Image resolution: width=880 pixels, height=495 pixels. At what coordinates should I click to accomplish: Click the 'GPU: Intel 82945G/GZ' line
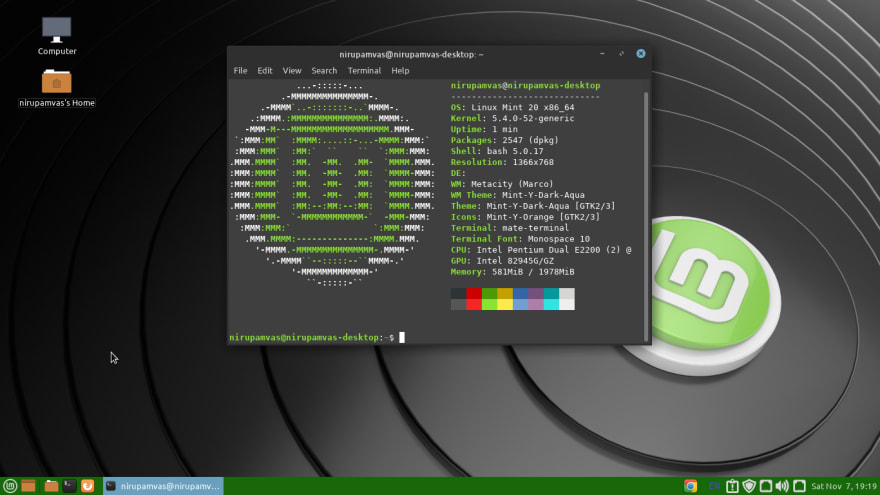(x=502, y=260)
